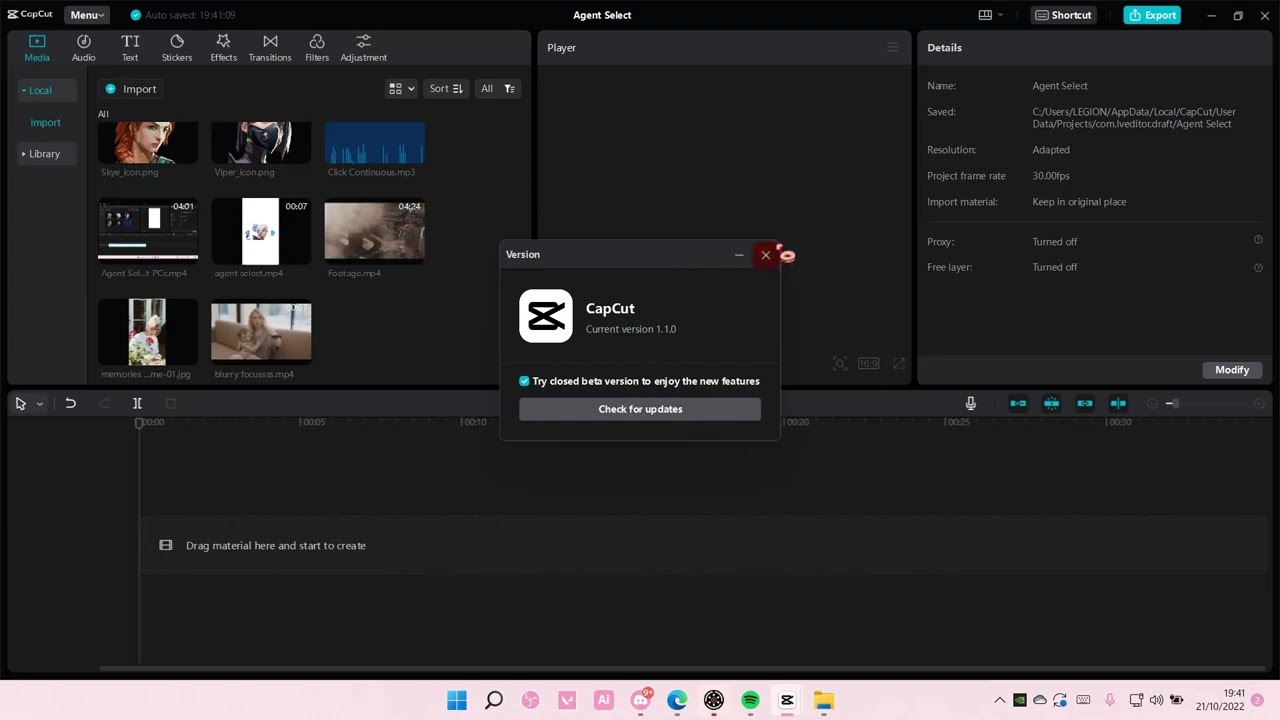Open the Audio panel
This screenshot has height=720, width=1280.
[84, 47]
